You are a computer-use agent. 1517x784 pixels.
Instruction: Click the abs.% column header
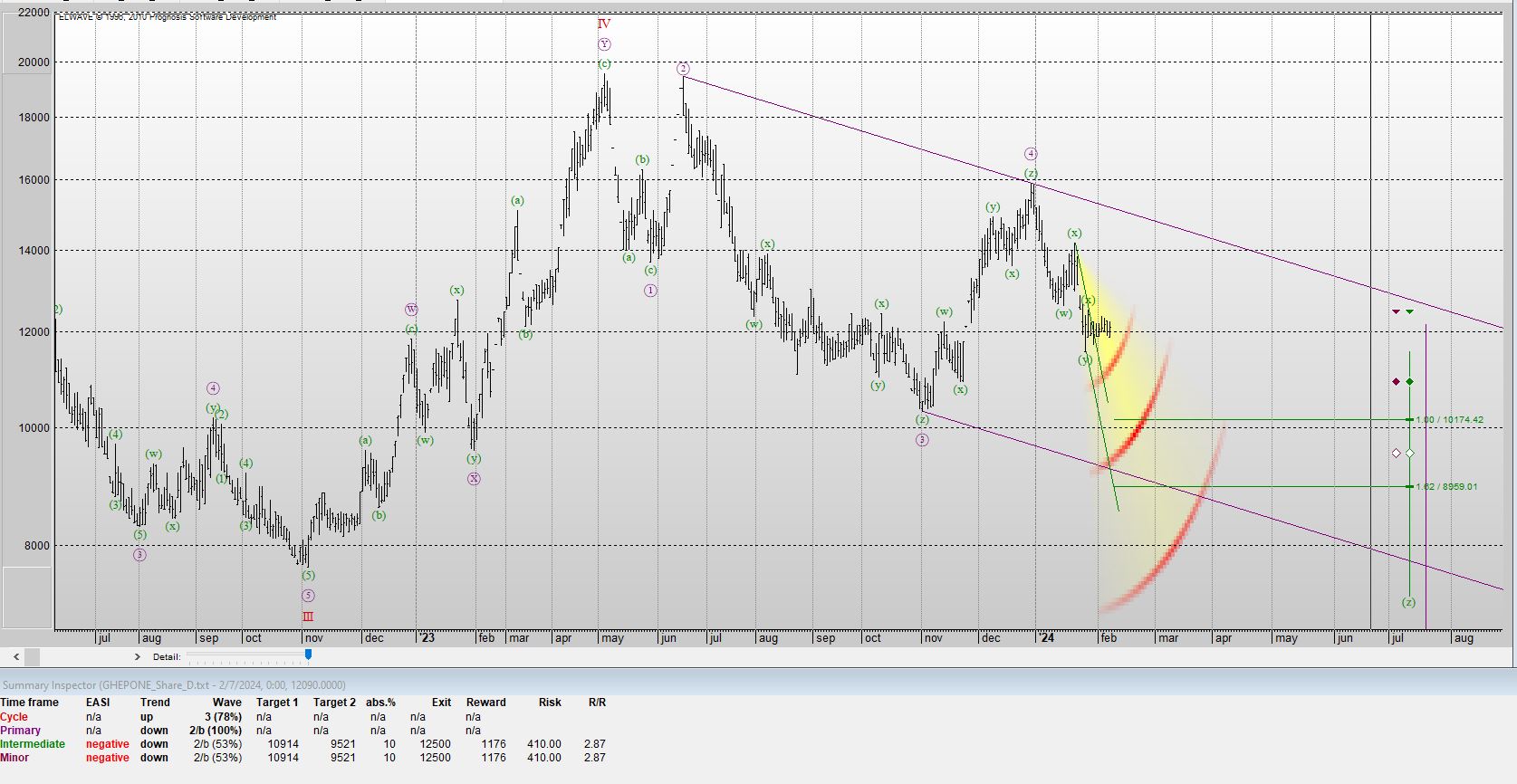(x=381, y=703)
